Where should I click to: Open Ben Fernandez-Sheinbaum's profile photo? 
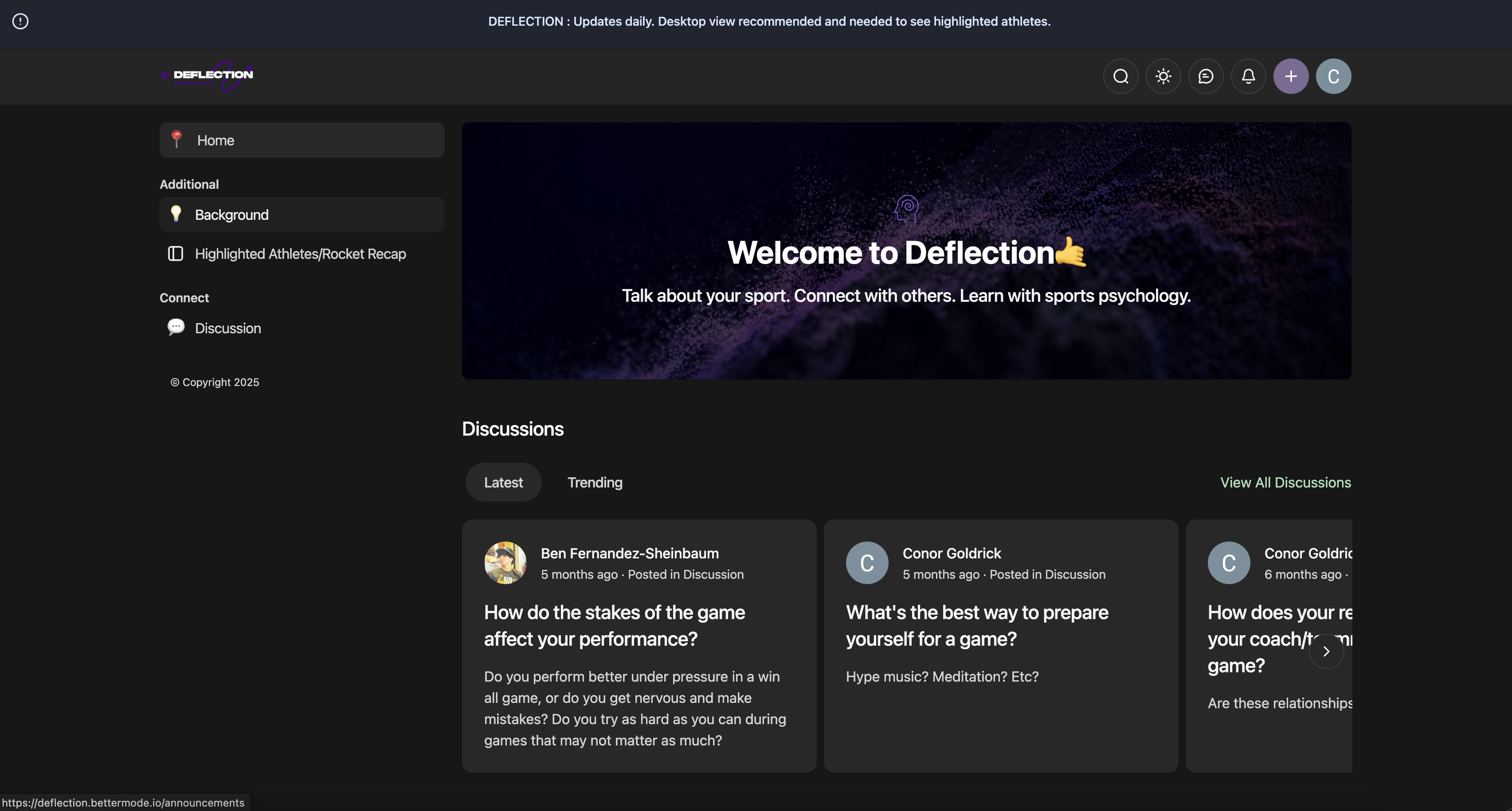coord(505,563)
